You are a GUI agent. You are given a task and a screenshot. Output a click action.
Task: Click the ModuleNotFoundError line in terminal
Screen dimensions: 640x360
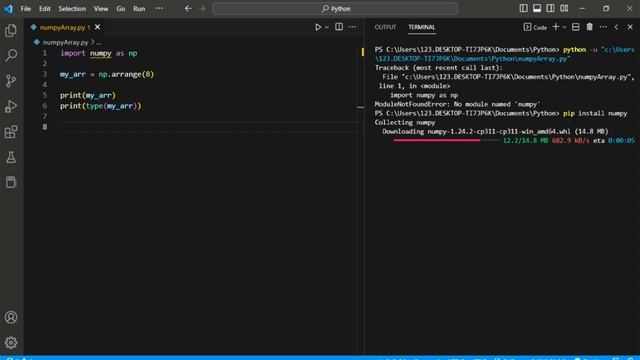(457, 104)
